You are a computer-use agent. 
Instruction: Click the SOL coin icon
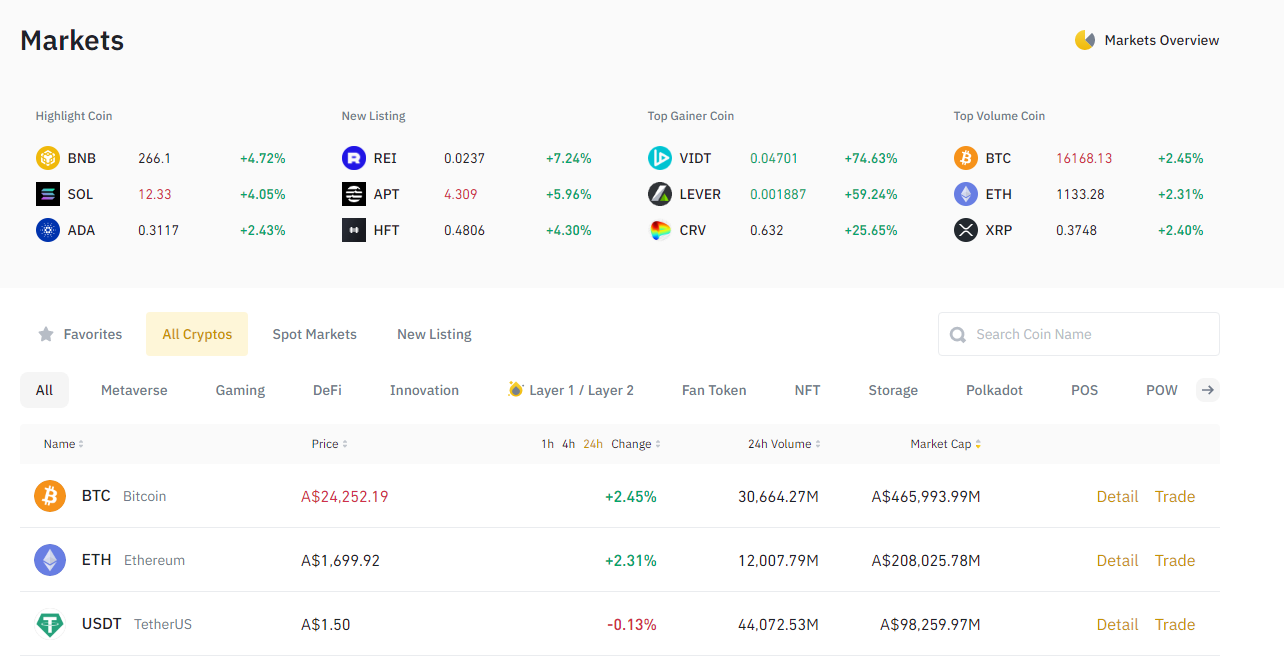coord(48,194)
